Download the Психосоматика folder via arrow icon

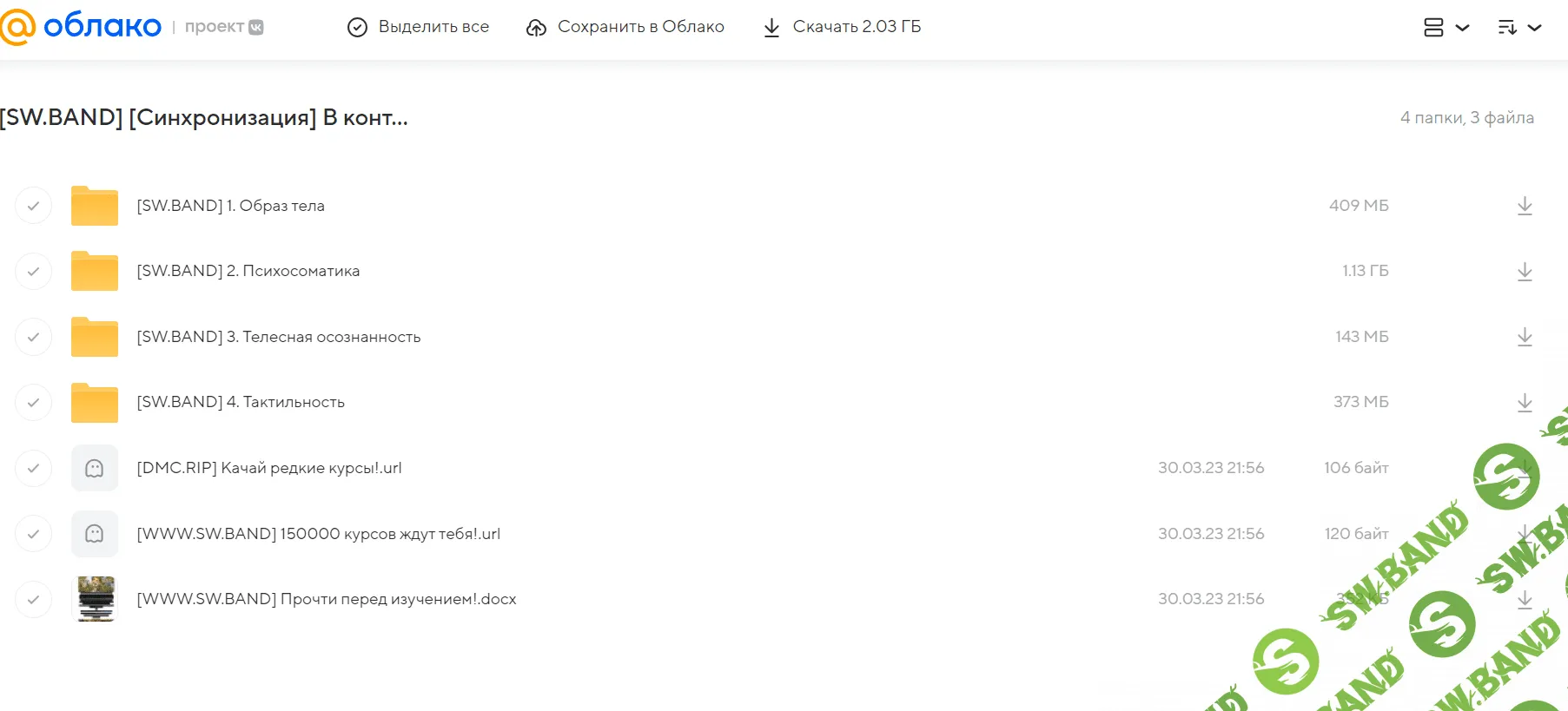(x=1524, y=272)
